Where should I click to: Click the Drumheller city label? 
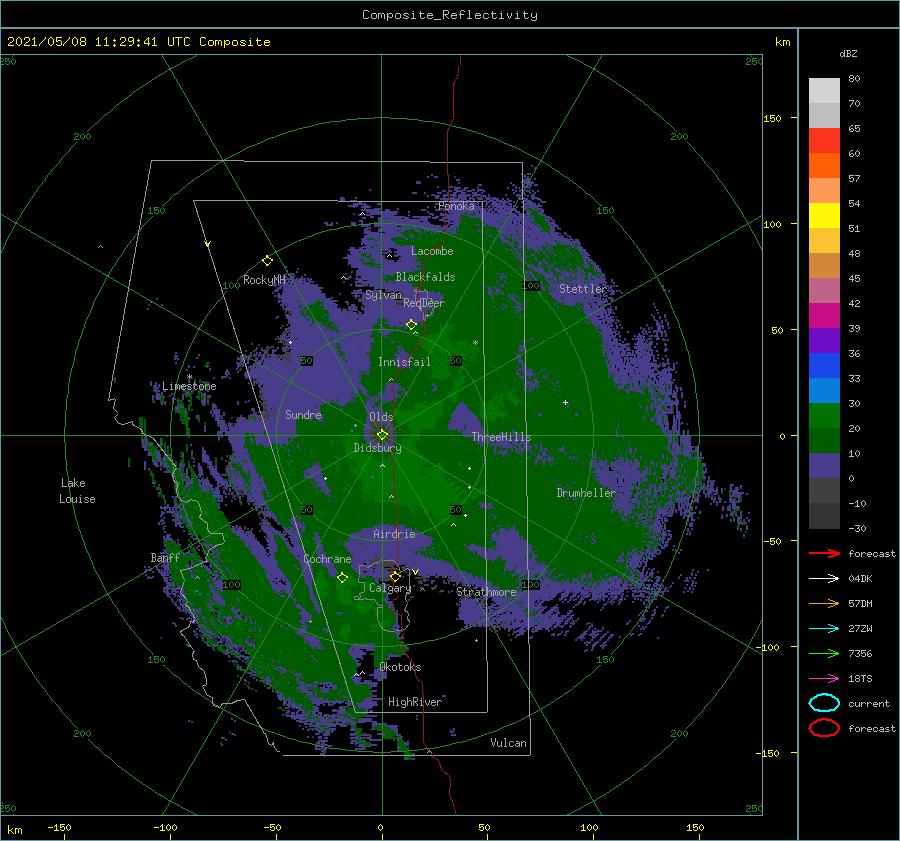[x=586, y=493]
